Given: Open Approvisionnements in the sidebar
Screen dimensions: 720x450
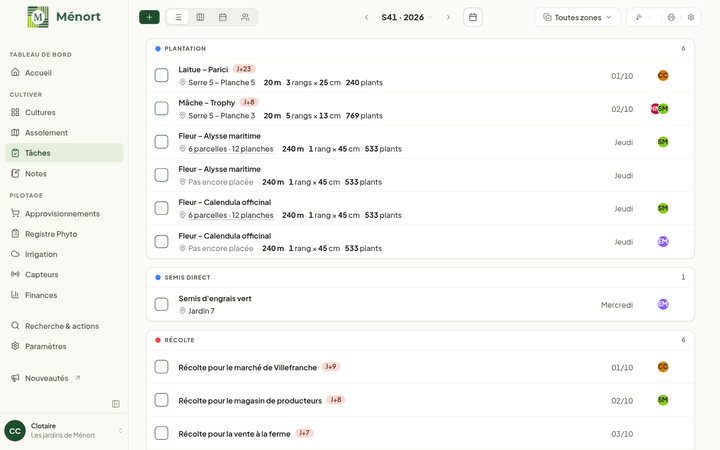Looking at the screenshot, I should pos(64,214).
